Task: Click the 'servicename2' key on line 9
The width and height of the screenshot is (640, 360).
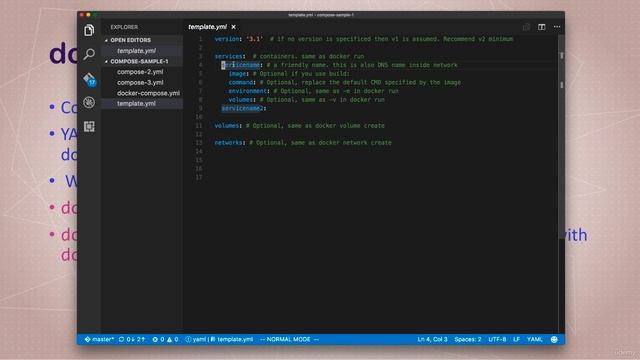Action: [x=242, y=108]
